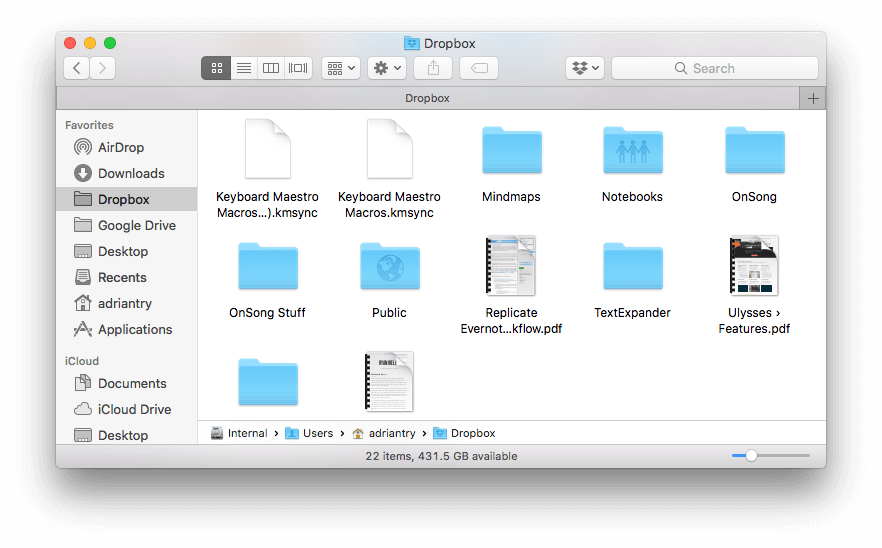882x548 pixels.
Task: Select the OnSong Stuff folder icon
Action: point(268,266)
